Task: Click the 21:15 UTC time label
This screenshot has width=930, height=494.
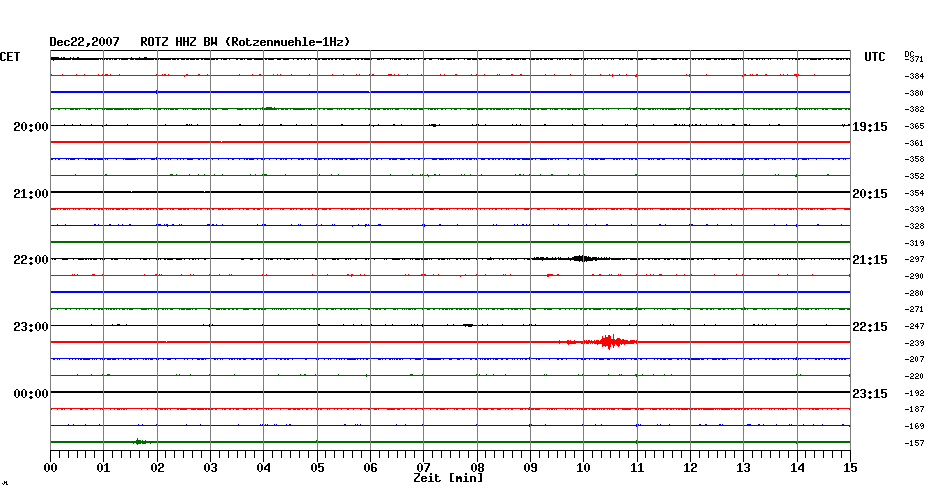Action: pyautogui.click(x=870, y=260)
